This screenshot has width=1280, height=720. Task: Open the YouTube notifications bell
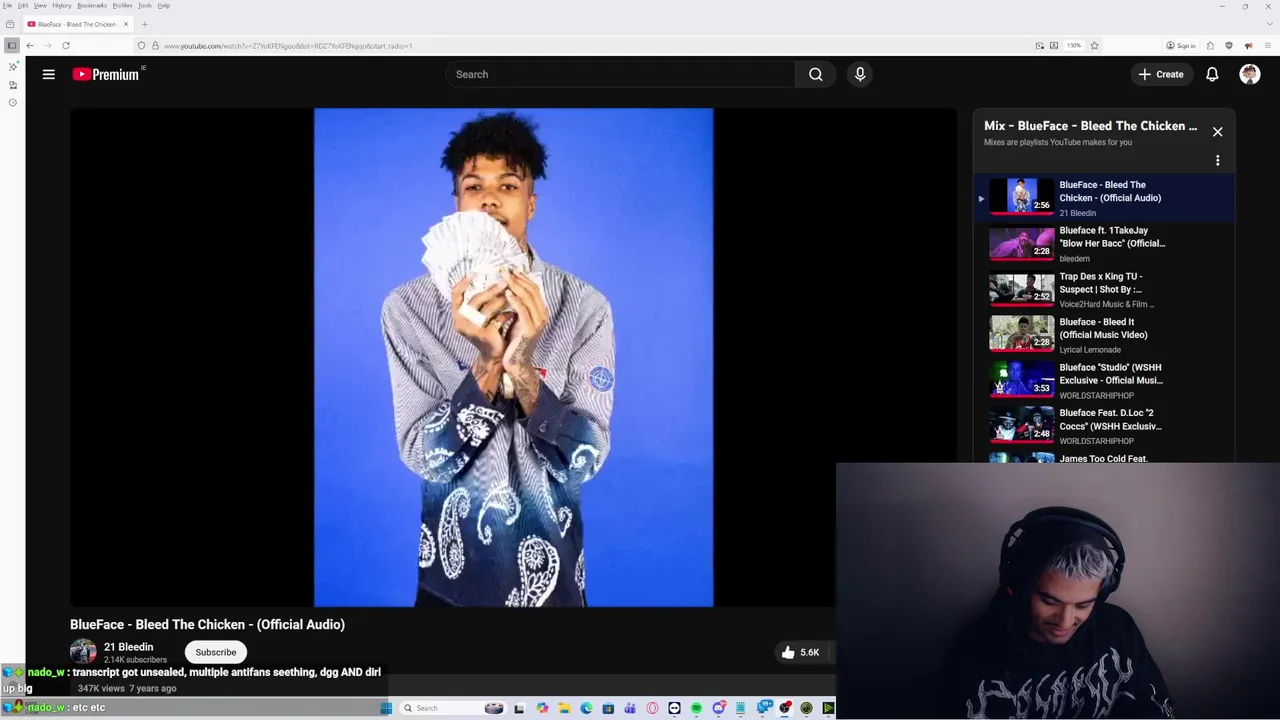[1212, 74]
